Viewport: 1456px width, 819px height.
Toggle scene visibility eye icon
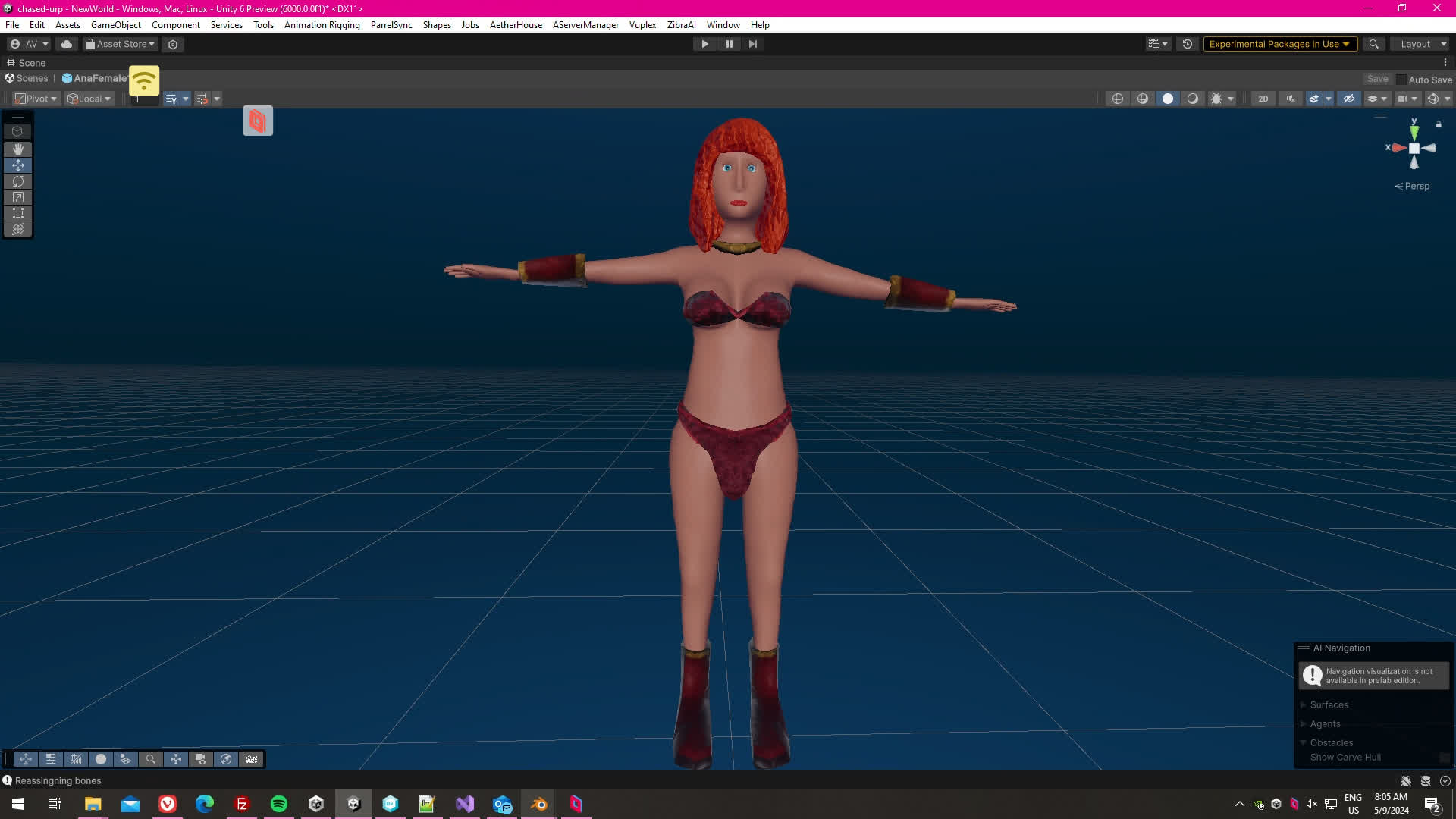[x=1348, y=99]
